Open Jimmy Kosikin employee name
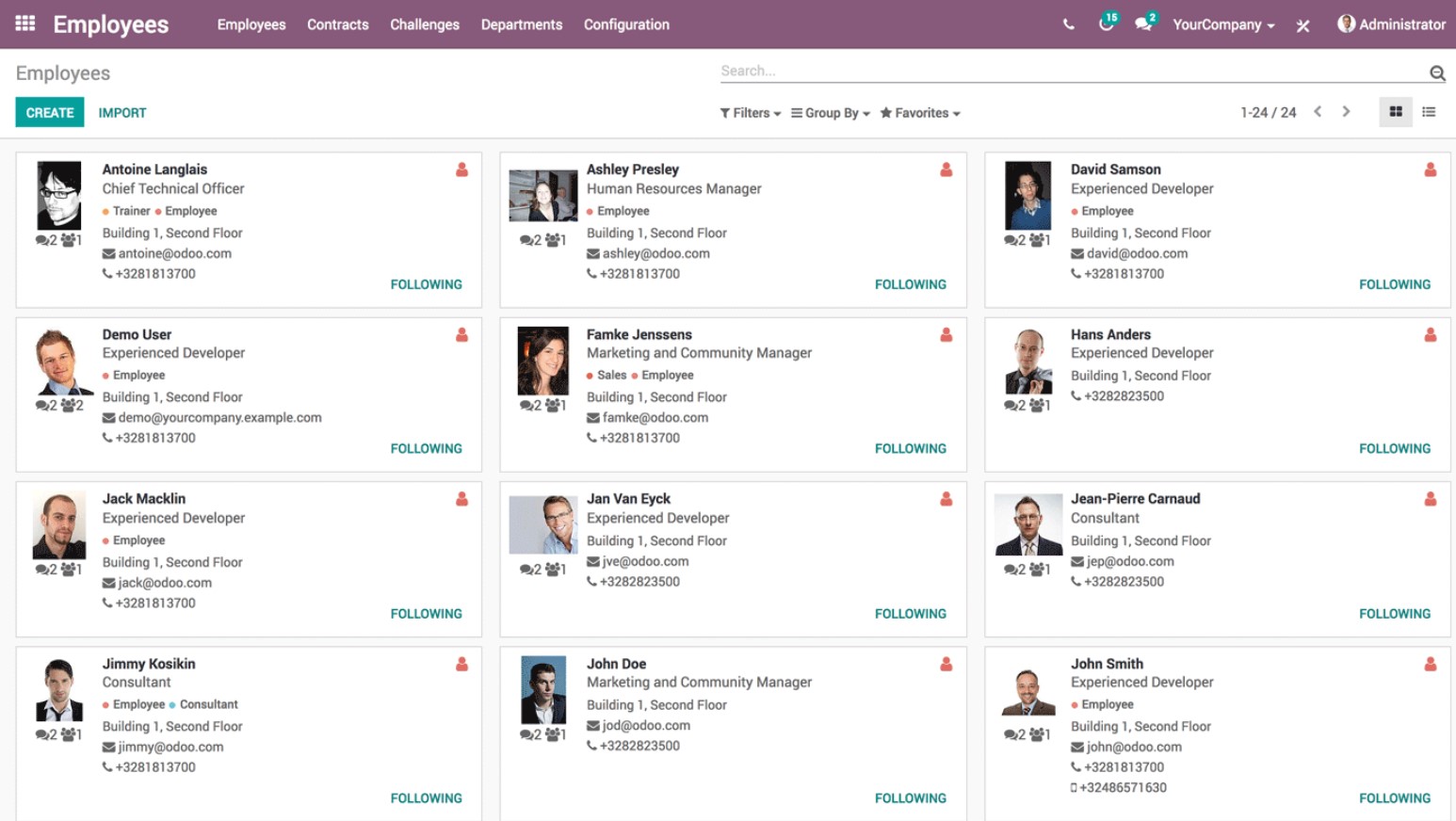Image resolution: width=1456 pixels, height=821 pixels. click(149, 664)
